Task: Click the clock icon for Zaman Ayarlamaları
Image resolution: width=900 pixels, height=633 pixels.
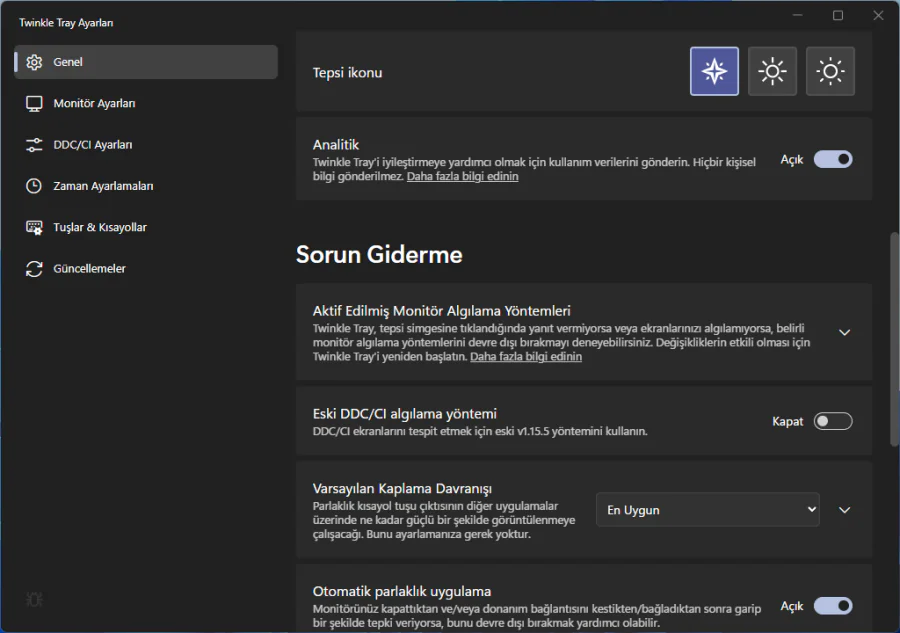Action: [34, 186]
